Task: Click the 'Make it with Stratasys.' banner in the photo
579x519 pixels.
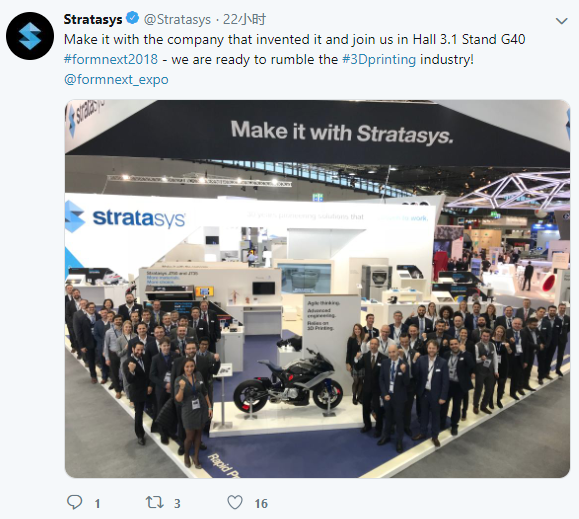Action: coord(342,132)
